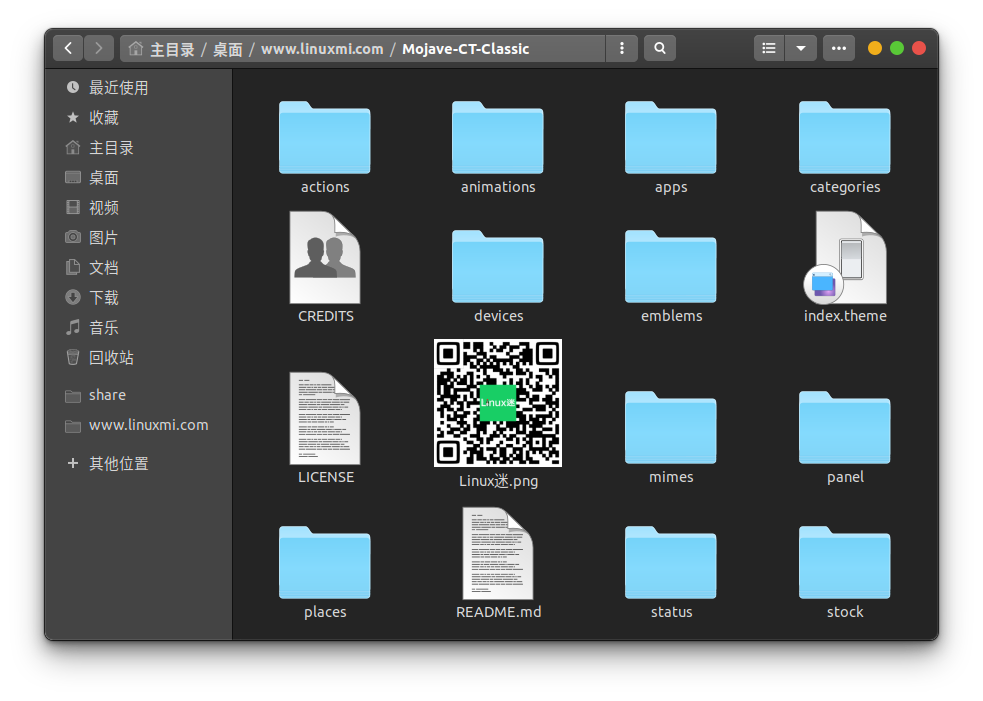
Task: Open the horizontal ellipsis main menu
Action: tap(839, 48)
